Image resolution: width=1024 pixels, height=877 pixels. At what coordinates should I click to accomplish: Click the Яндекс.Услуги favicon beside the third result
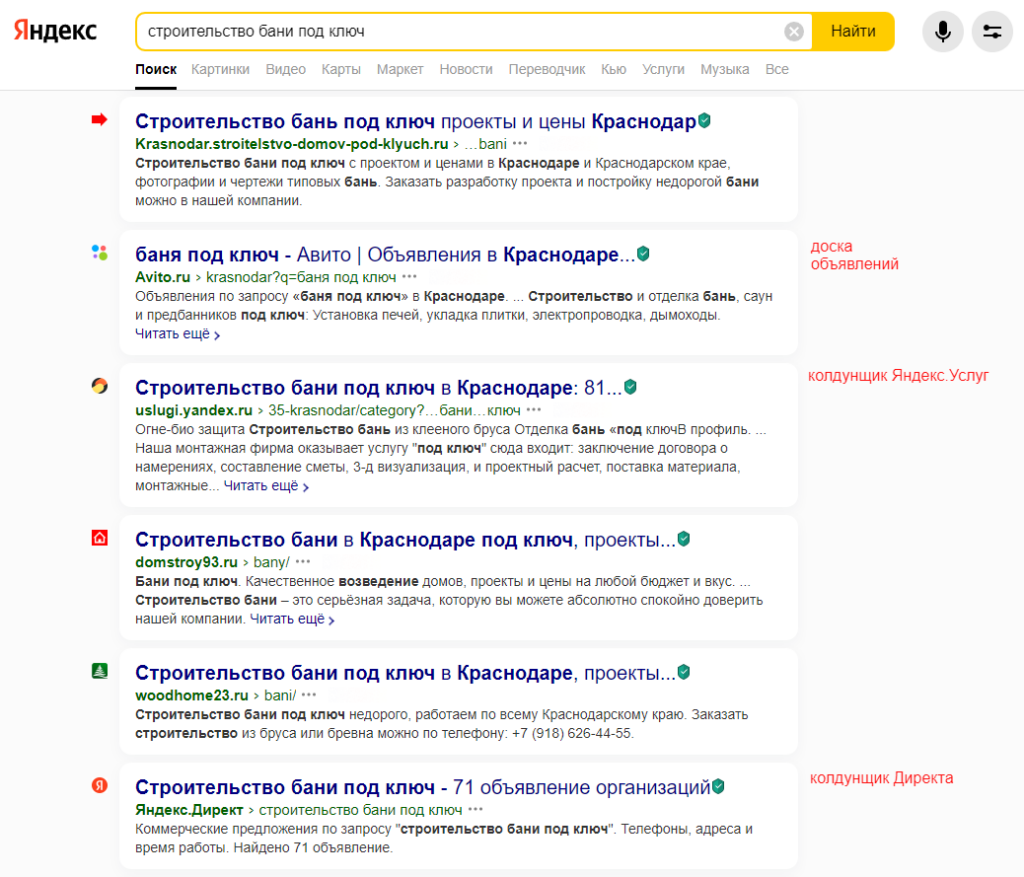point(99,386)
